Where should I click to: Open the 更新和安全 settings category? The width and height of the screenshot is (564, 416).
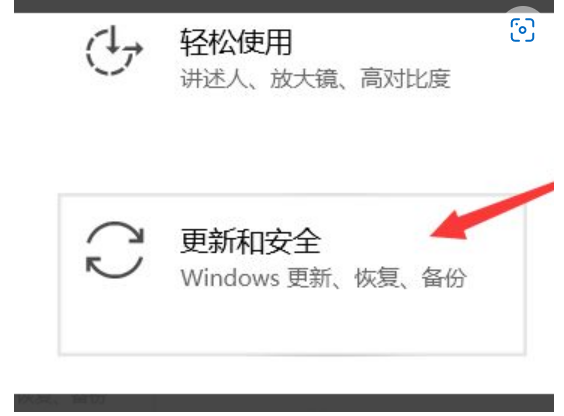coord(250,241)
